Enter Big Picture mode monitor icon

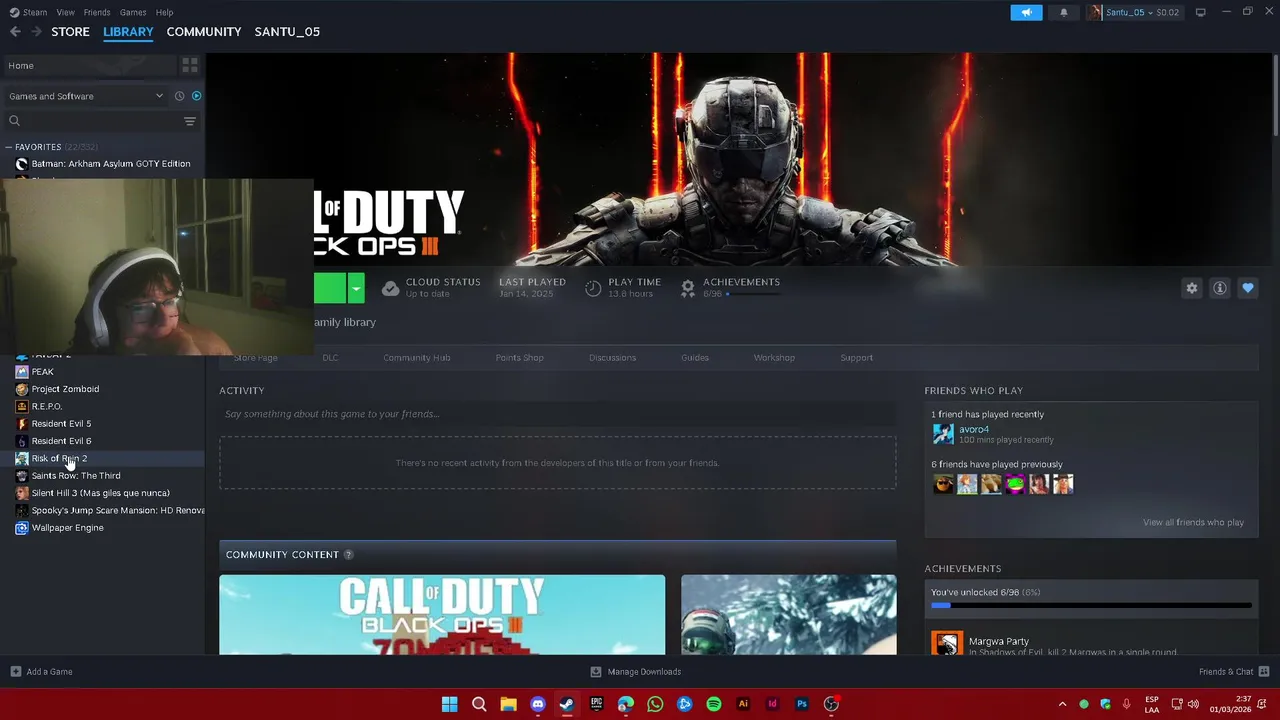(1200, 12)
